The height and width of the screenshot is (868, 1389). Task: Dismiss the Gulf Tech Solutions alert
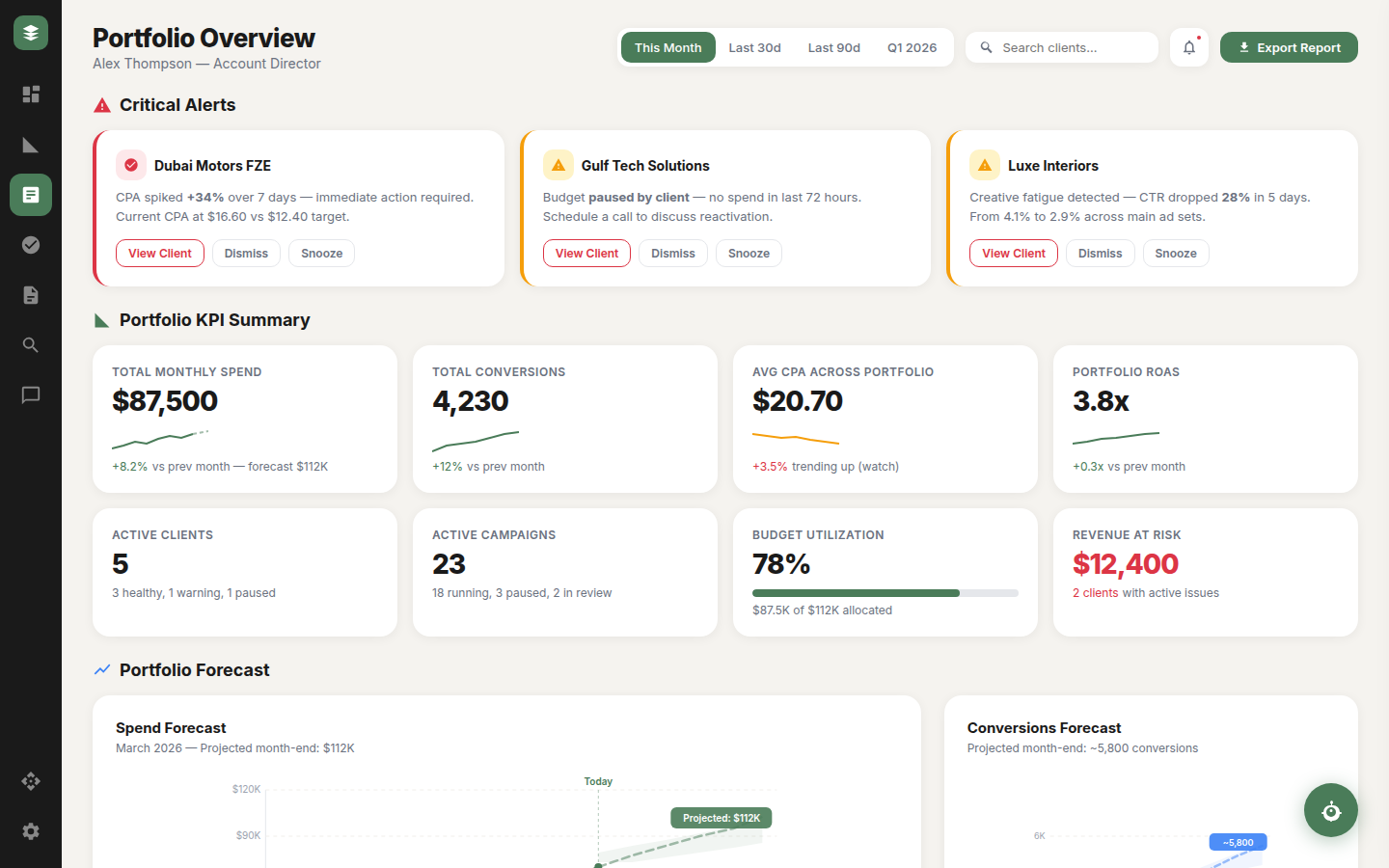[x=673, y=254]
